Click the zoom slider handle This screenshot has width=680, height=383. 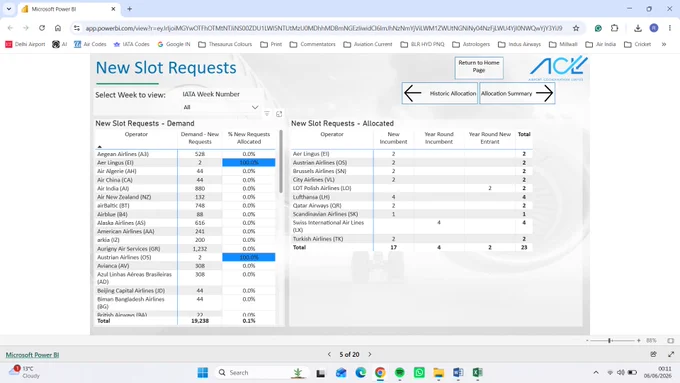(609, 341)
